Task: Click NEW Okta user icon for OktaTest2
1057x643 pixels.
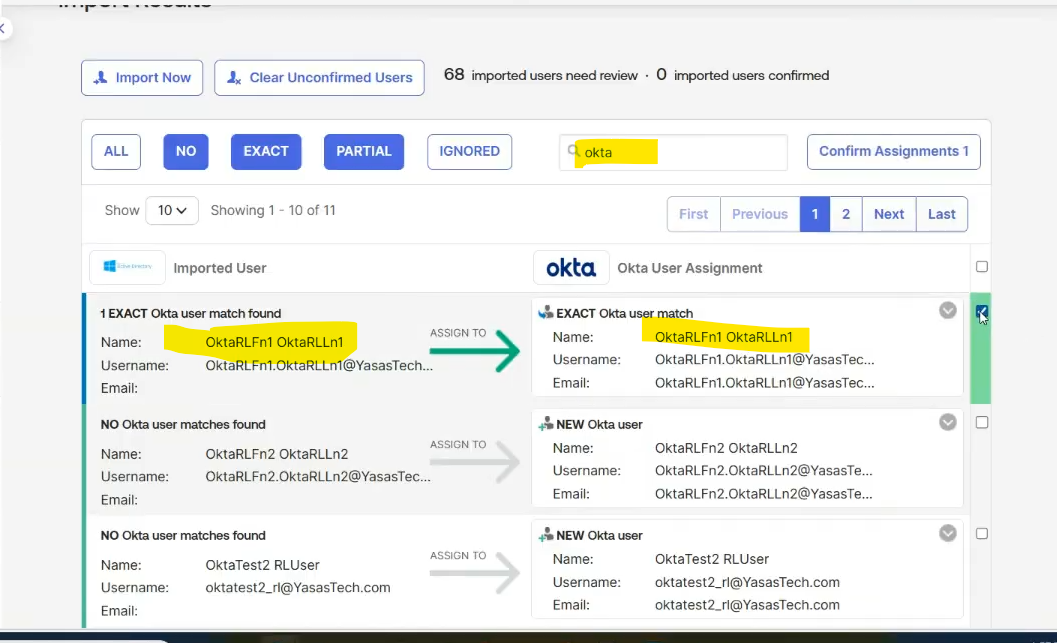Action: [x=545, y=535]
